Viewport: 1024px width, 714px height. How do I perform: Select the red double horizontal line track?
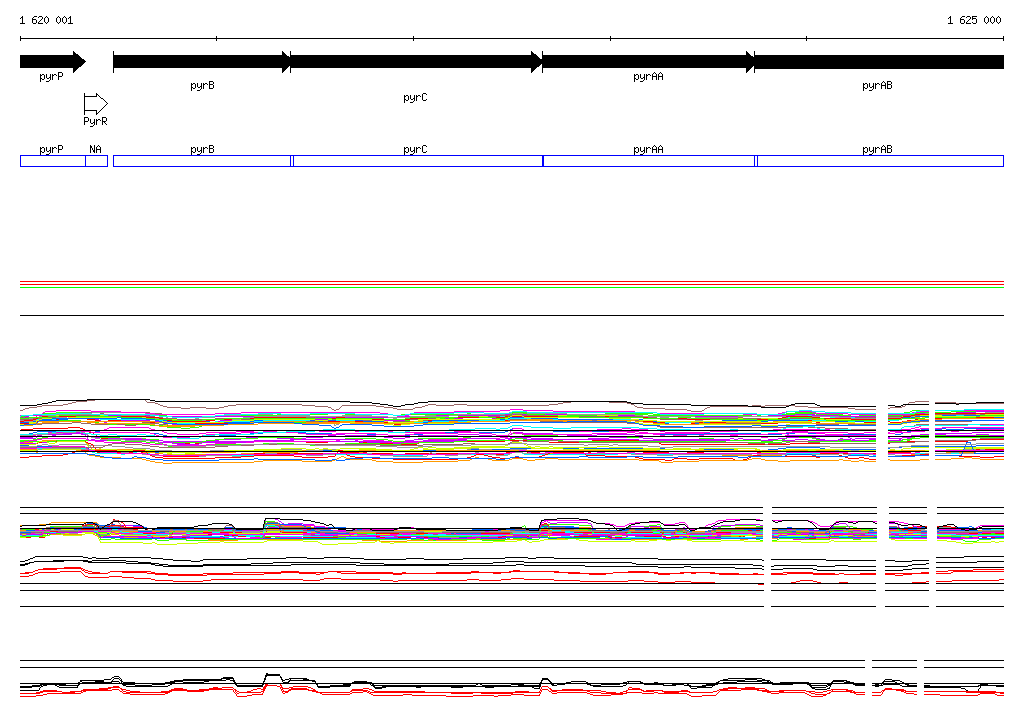tap(511, 285)
